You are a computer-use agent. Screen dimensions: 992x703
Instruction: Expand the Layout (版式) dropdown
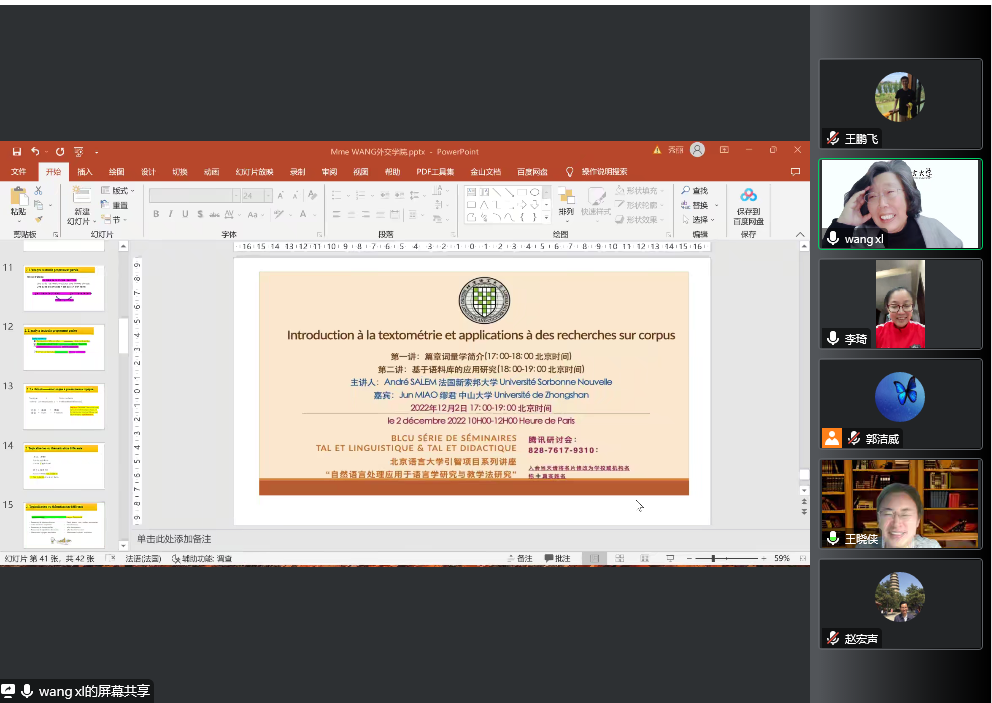pos(119,190)
